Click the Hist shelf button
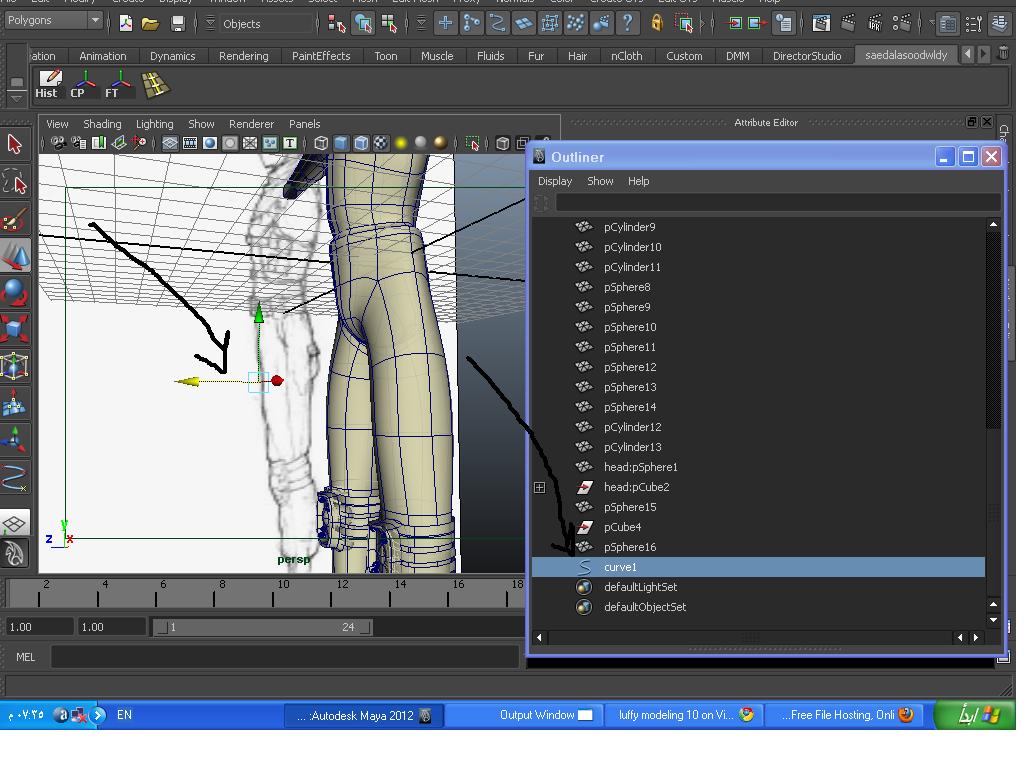The image size is (1024, 768). pyautogui.click(x=46, y=85)
